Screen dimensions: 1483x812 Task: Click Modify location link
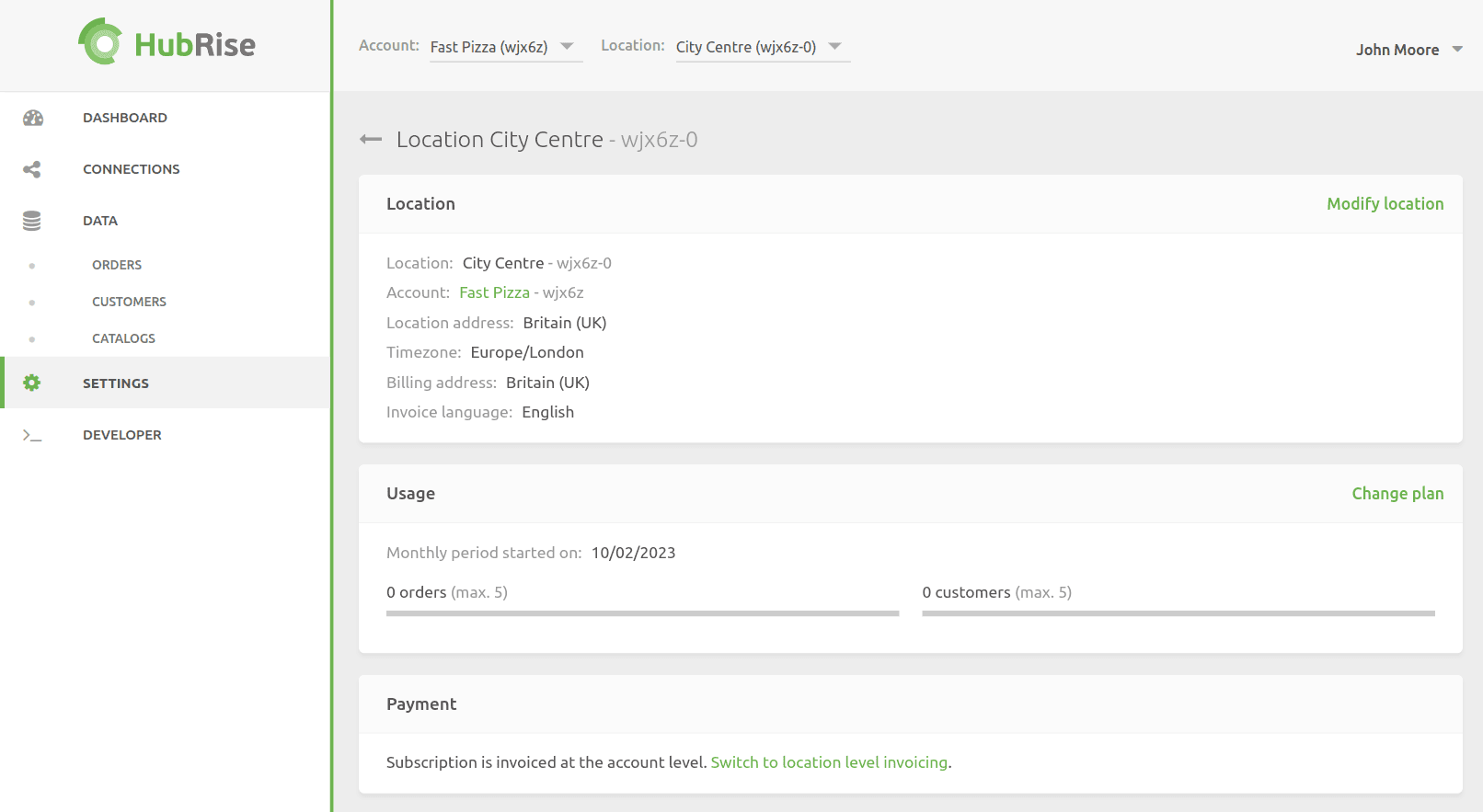pyautogui.click(x=1385, y=204)
